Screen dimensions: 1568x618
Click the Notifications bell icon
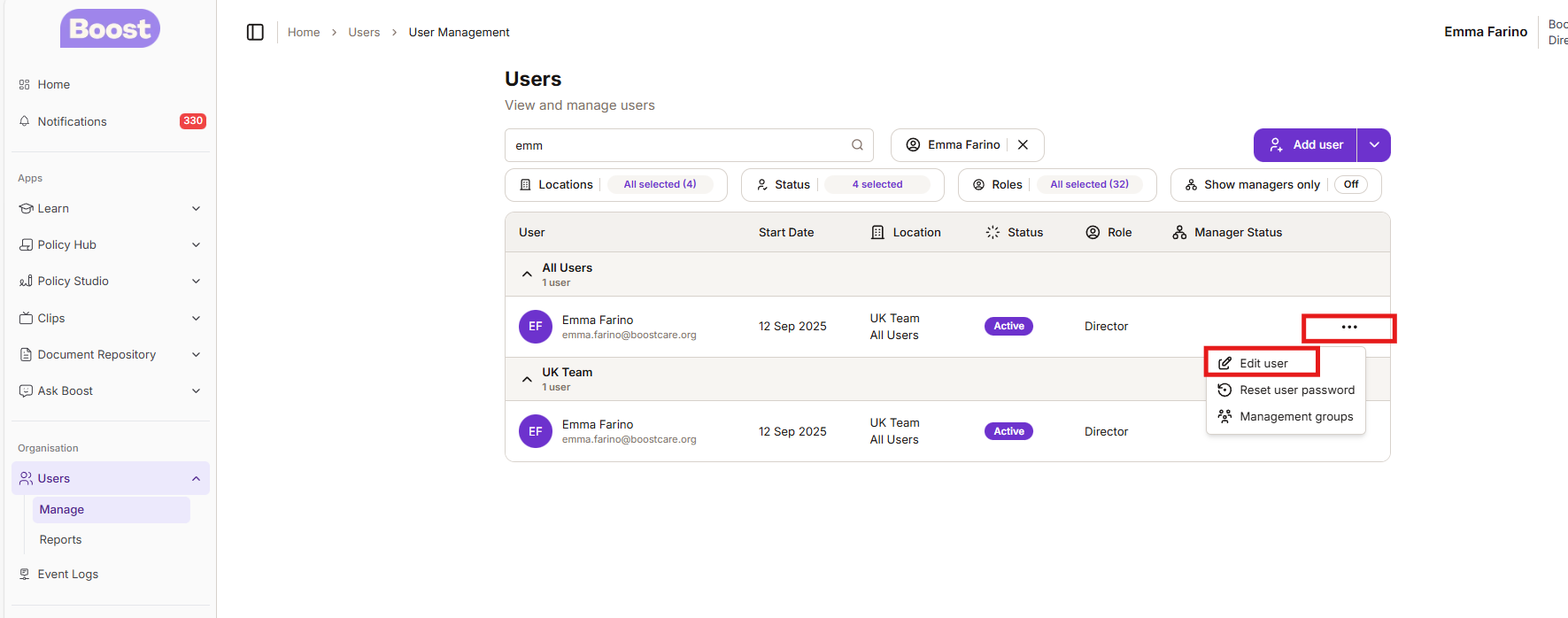[25, 121]
